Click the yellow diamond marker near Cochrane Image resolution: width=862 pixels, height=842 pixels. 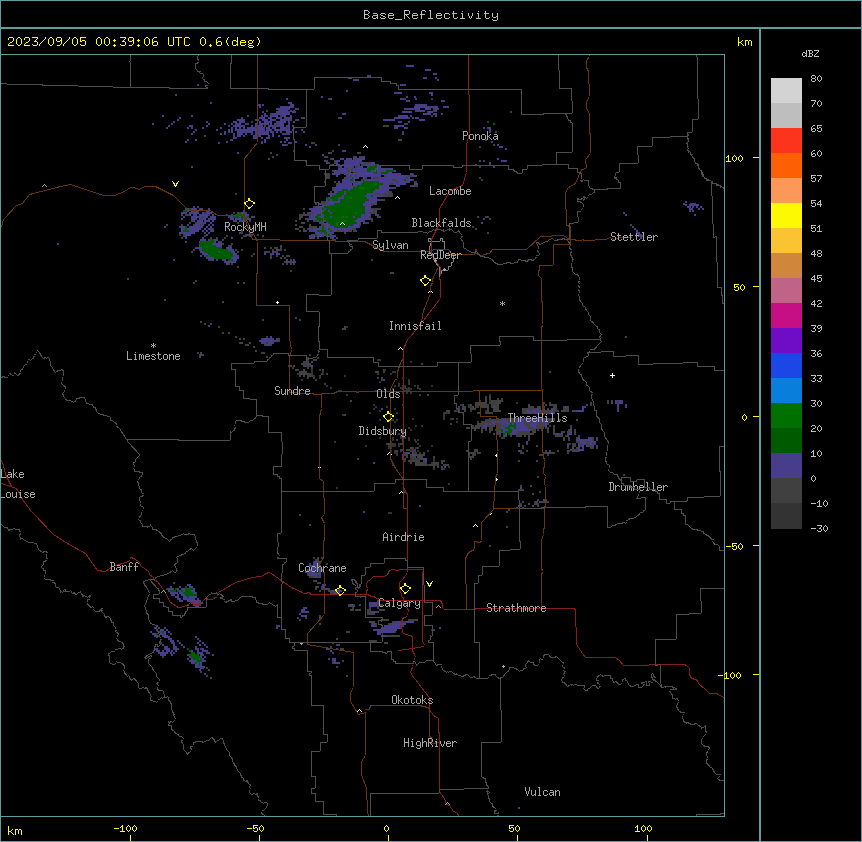tap(340, 591)
